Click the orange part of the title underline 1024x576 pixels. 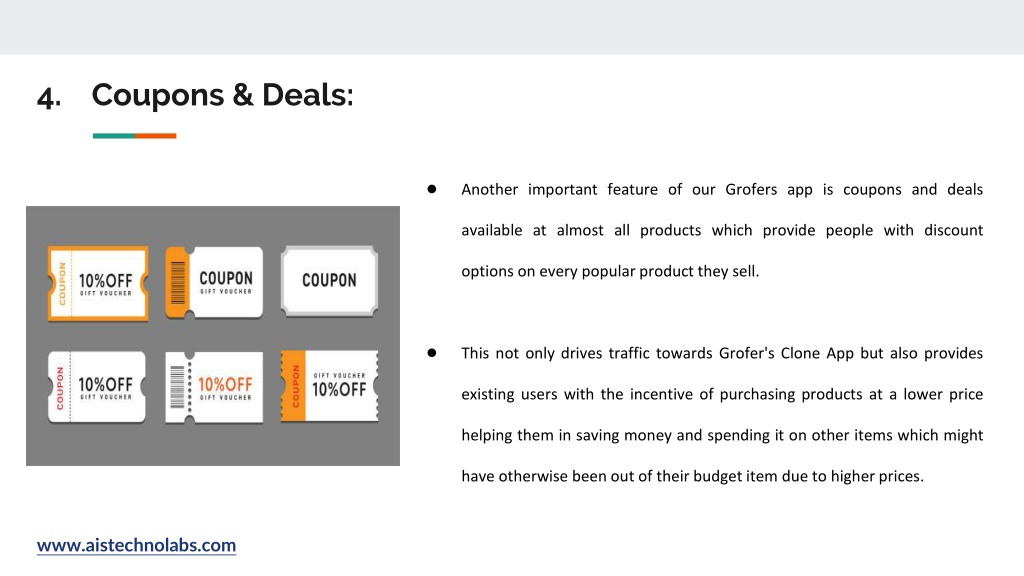click(155, 136)
